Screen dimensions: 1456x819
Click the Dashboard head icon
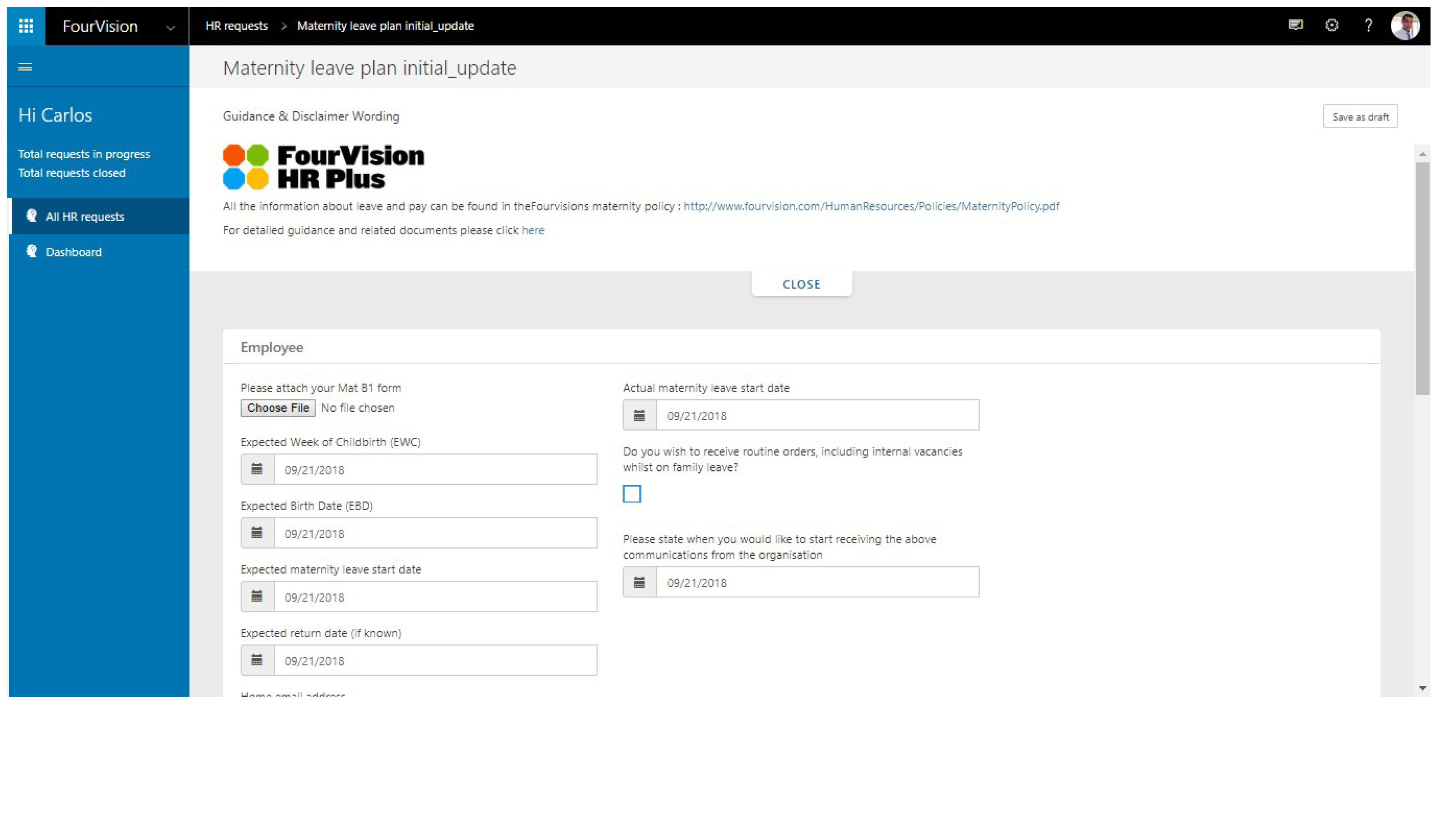coord(32,252)
